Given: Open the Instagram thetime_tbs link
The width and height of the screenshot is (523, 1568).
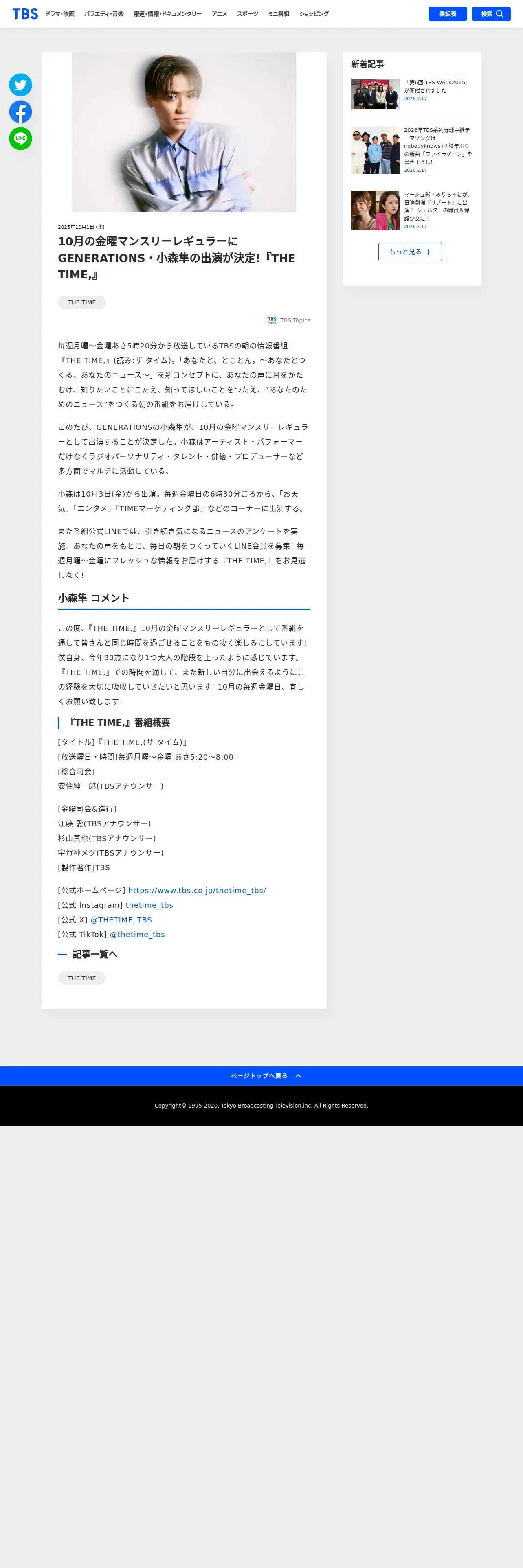Looking at the screenshot, I should pyautogui.click(x=149, y=905).
